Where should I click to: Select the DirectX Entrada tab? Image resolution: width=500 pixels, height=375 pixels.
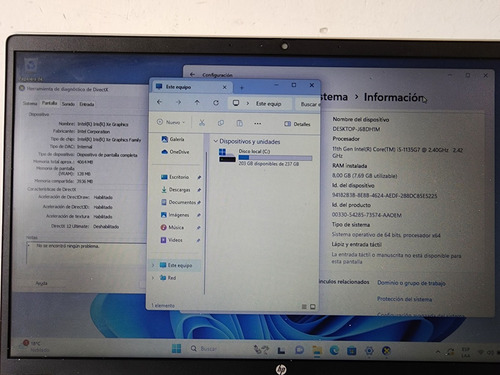[87, 104]
